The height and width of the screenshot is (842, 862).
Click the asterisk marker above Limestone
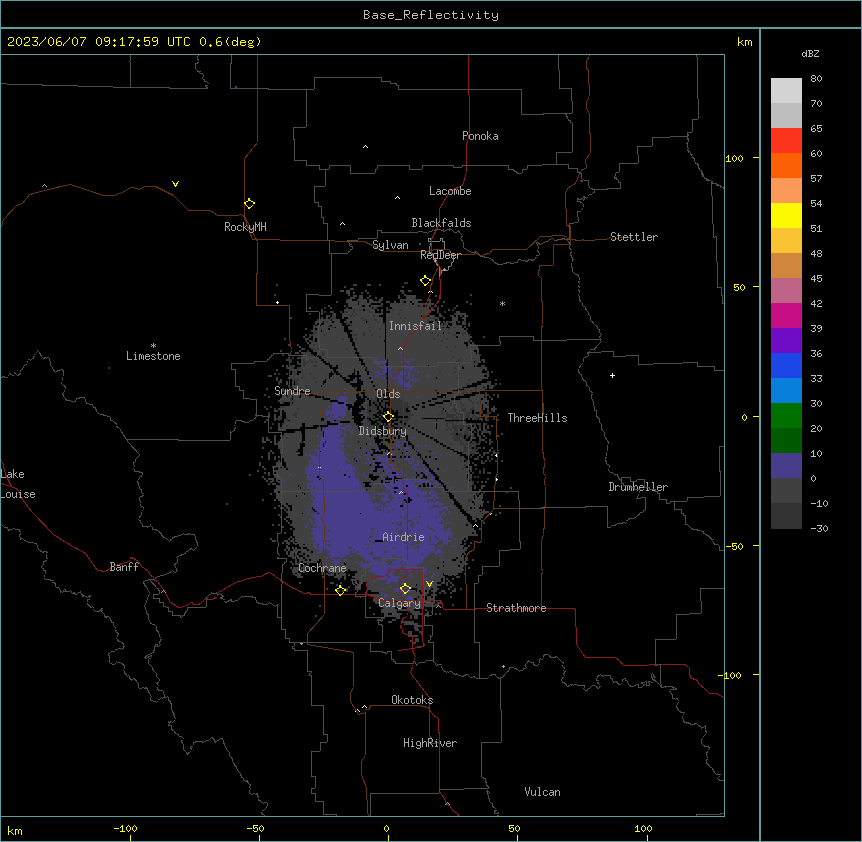point(153,346)
